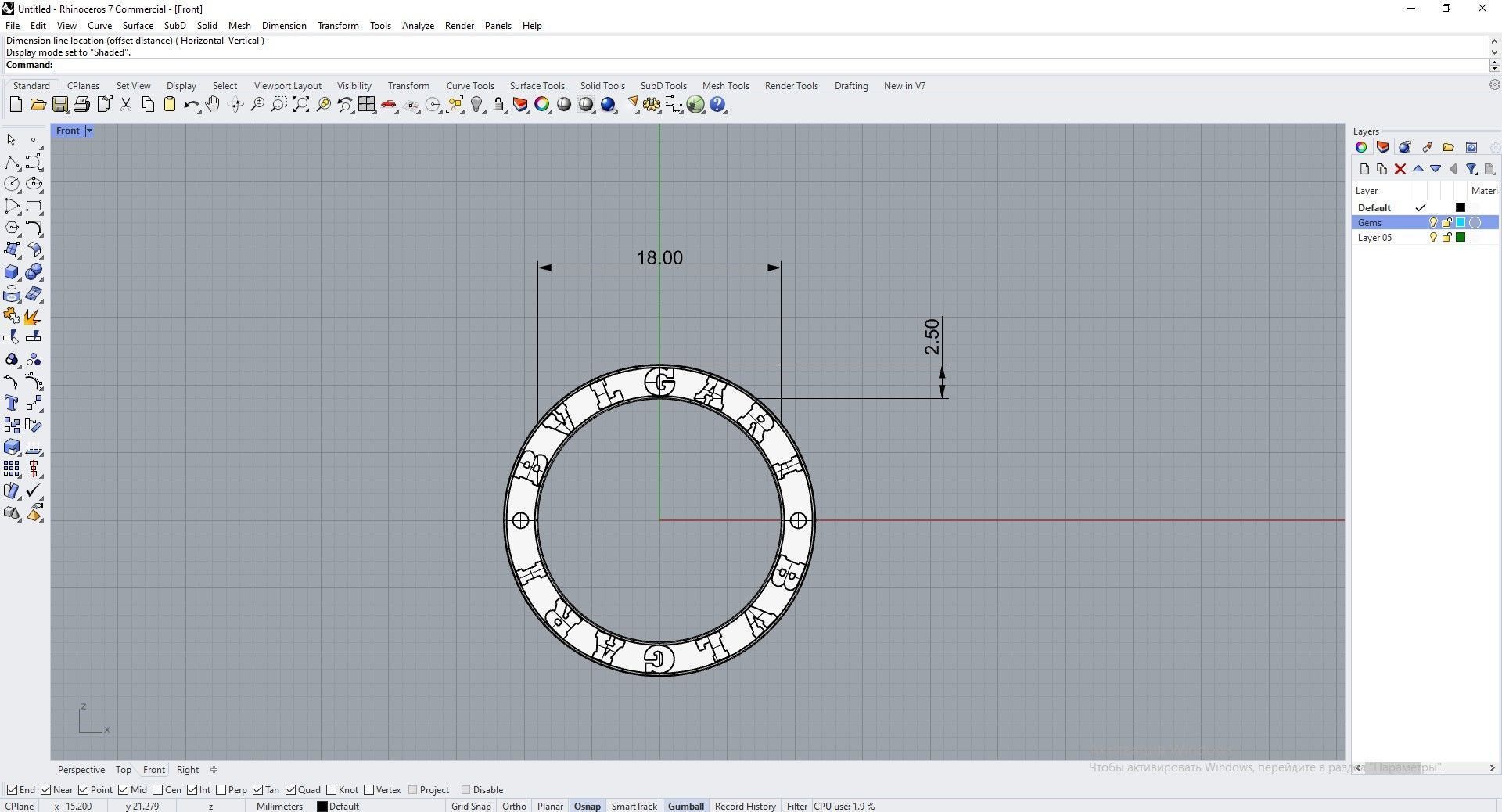Save the model with the floppy icon
Screen dimensions: 1502x812
pos(59,105)
